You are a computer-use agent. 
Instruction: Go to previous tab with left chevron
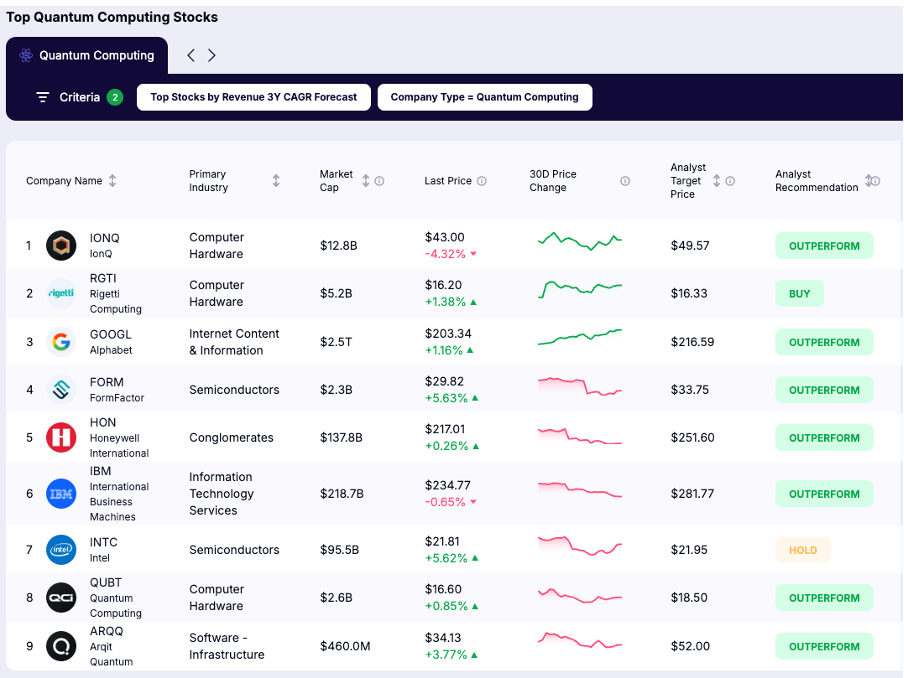click(191, 55)
